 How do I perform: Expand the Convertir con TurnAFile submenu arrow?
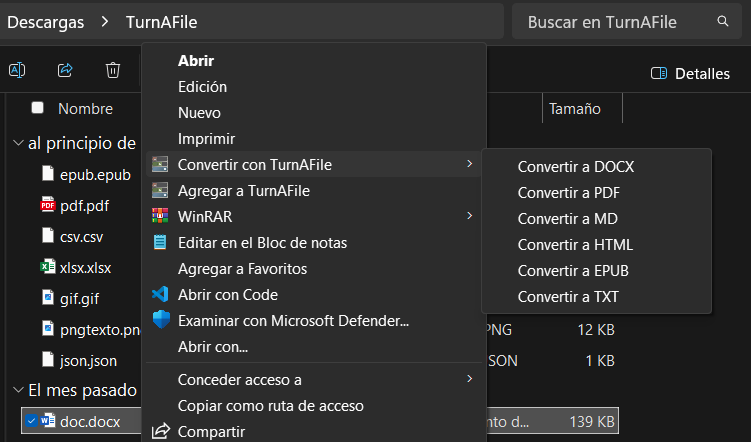tap(469, 164)
